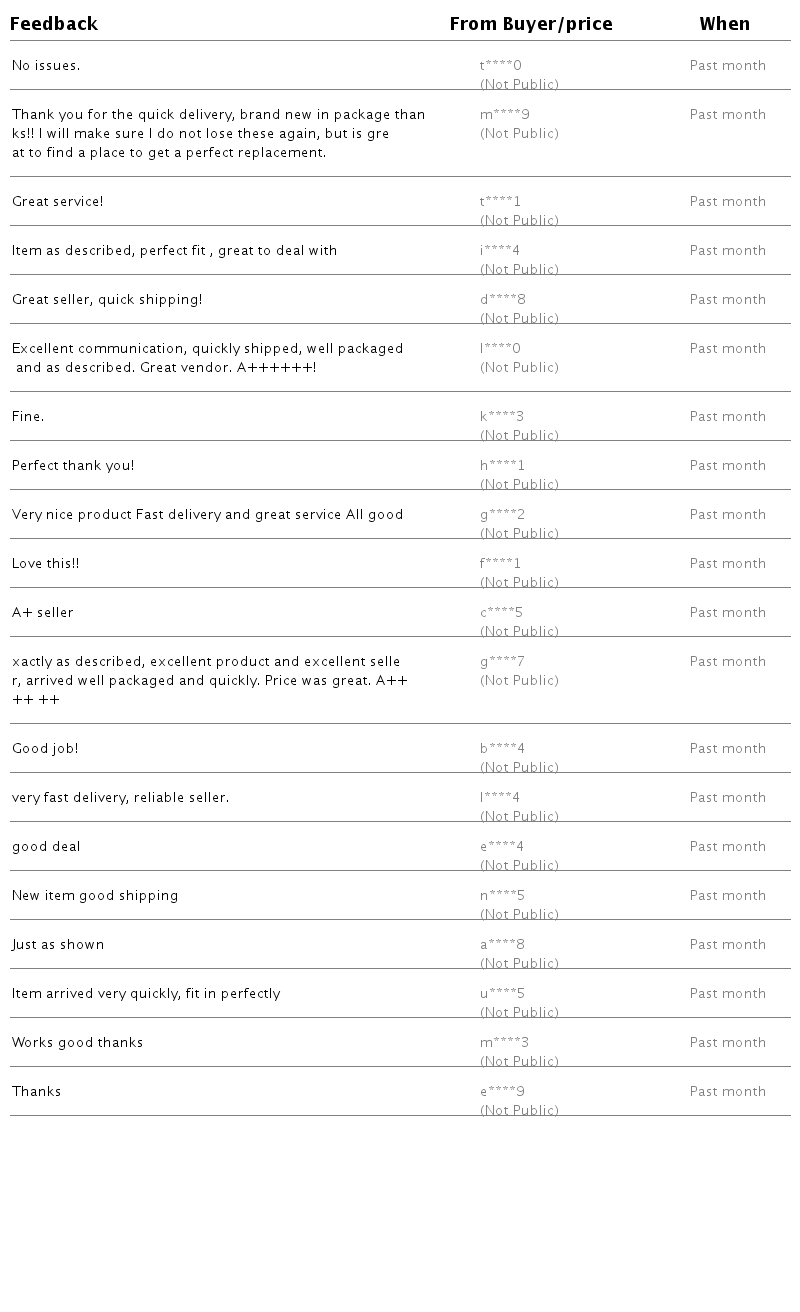Click the From Buyer/price column header
Image resolution: width=800 pixels, height=1312 pixels.
(x=530, y=24)
